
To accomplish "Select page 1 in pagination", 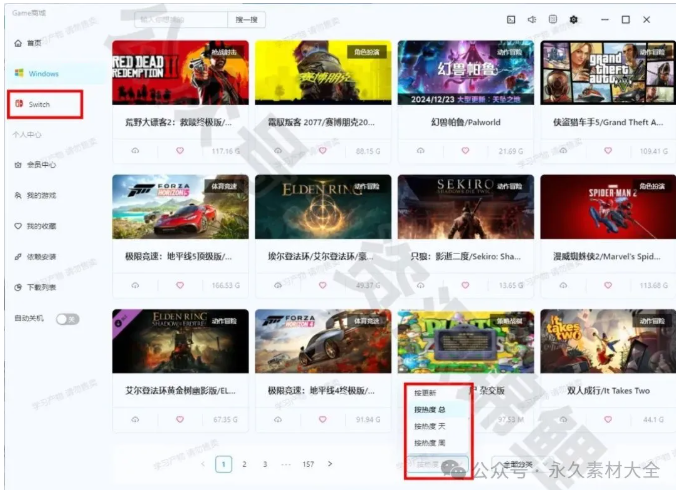I will click(x=223, y=464).
